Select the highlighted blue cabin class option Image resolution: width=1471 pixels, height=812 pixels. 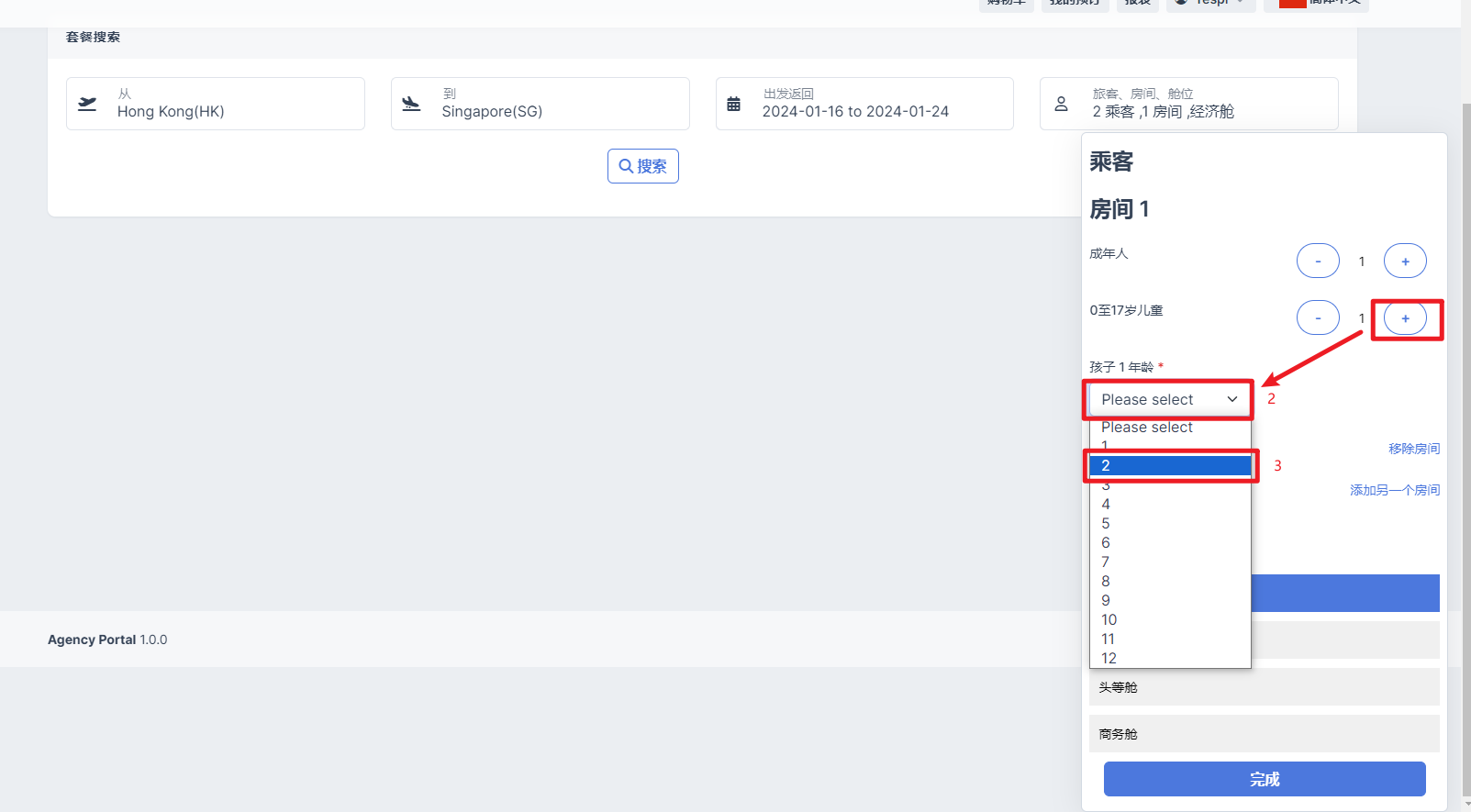pos(1344,594)
